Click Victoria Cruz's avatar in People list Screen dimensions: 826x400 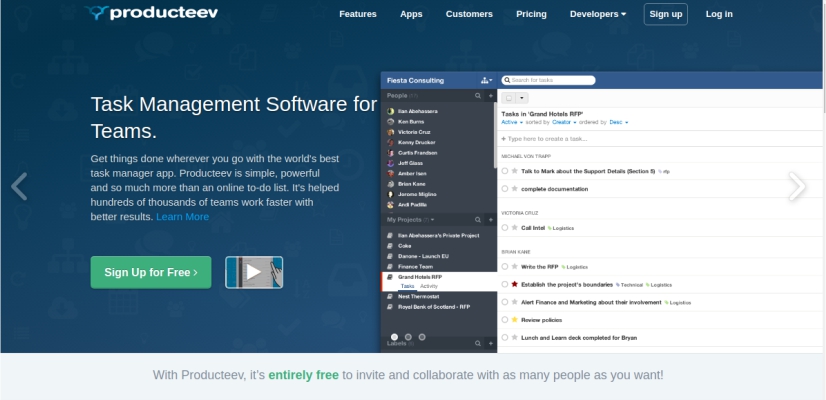point(390,132)
